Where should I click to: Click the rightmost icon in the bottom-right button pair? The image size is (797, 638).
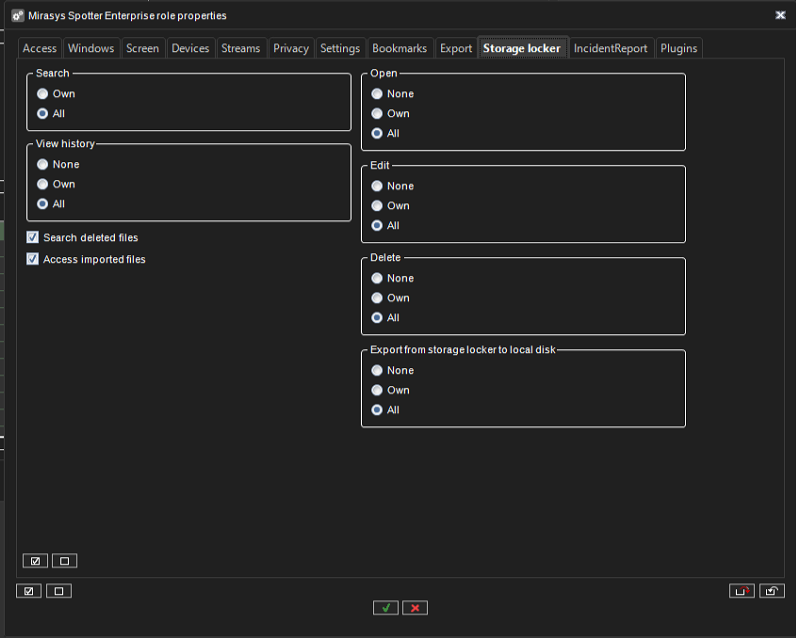pos(771,591)
